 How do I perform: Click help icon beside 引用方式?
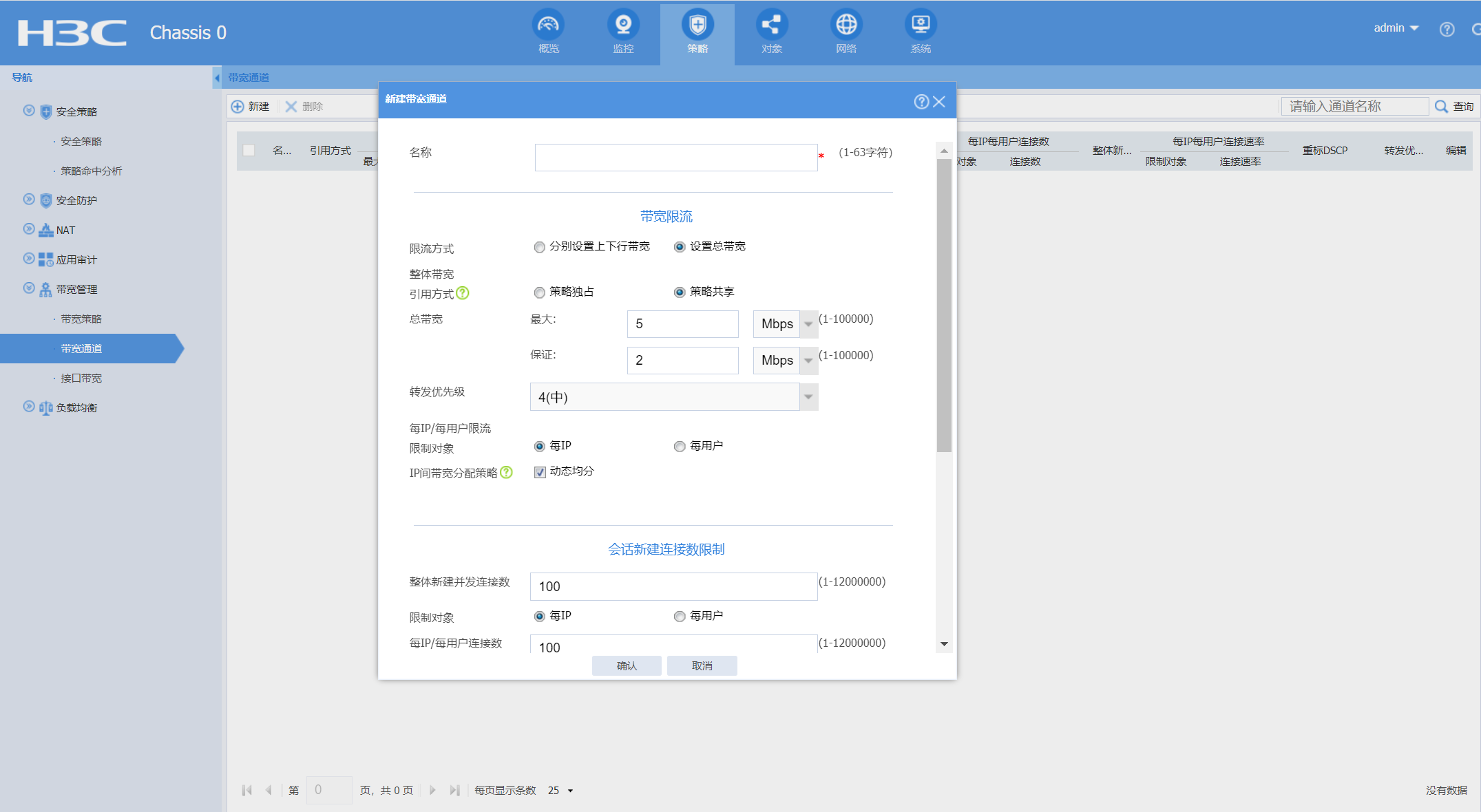tap(463, 293)
